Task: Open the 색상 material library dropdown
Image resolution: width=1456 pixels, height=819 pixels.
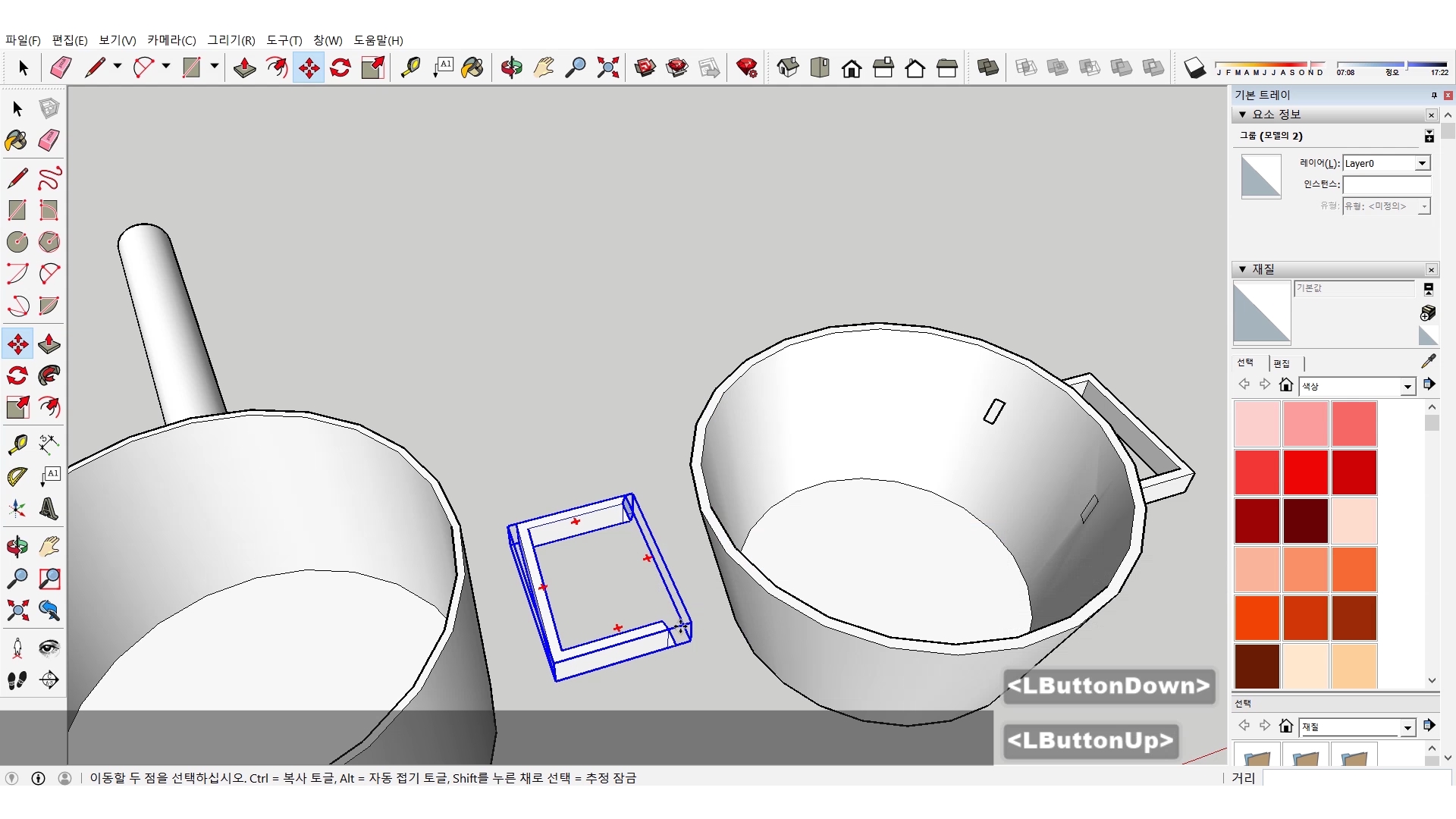Action: pos(1407,387)
